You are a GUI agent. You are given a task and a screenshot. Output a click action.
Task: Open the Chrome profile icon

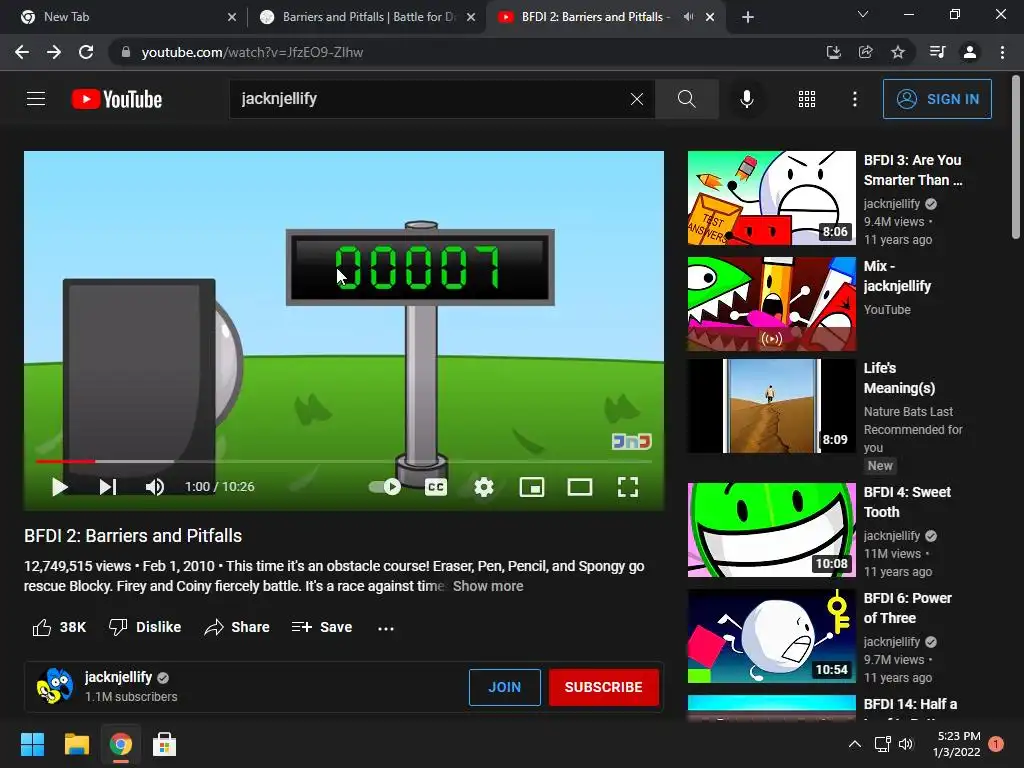970,52
